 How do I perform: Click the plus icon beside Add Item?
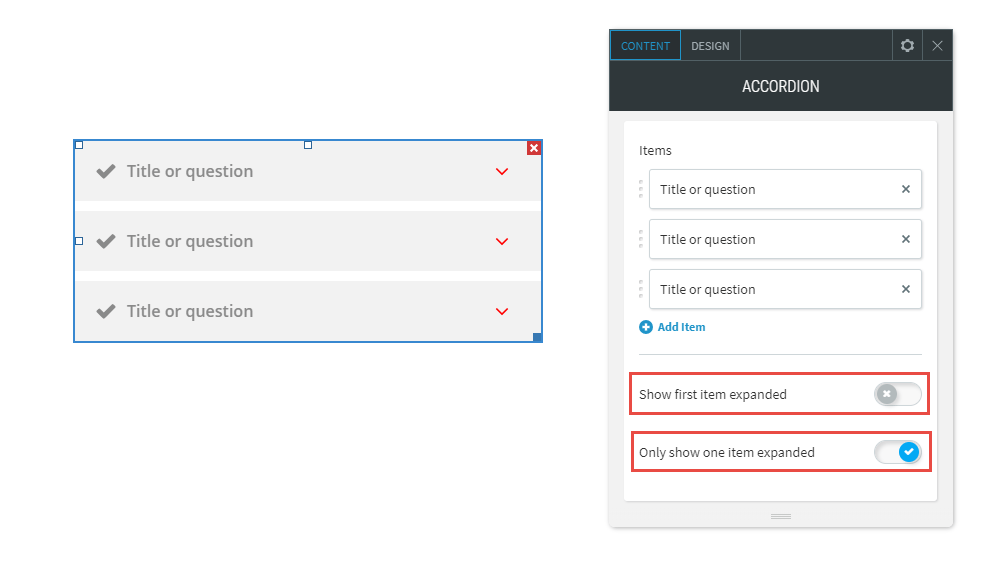pos(646,327)
